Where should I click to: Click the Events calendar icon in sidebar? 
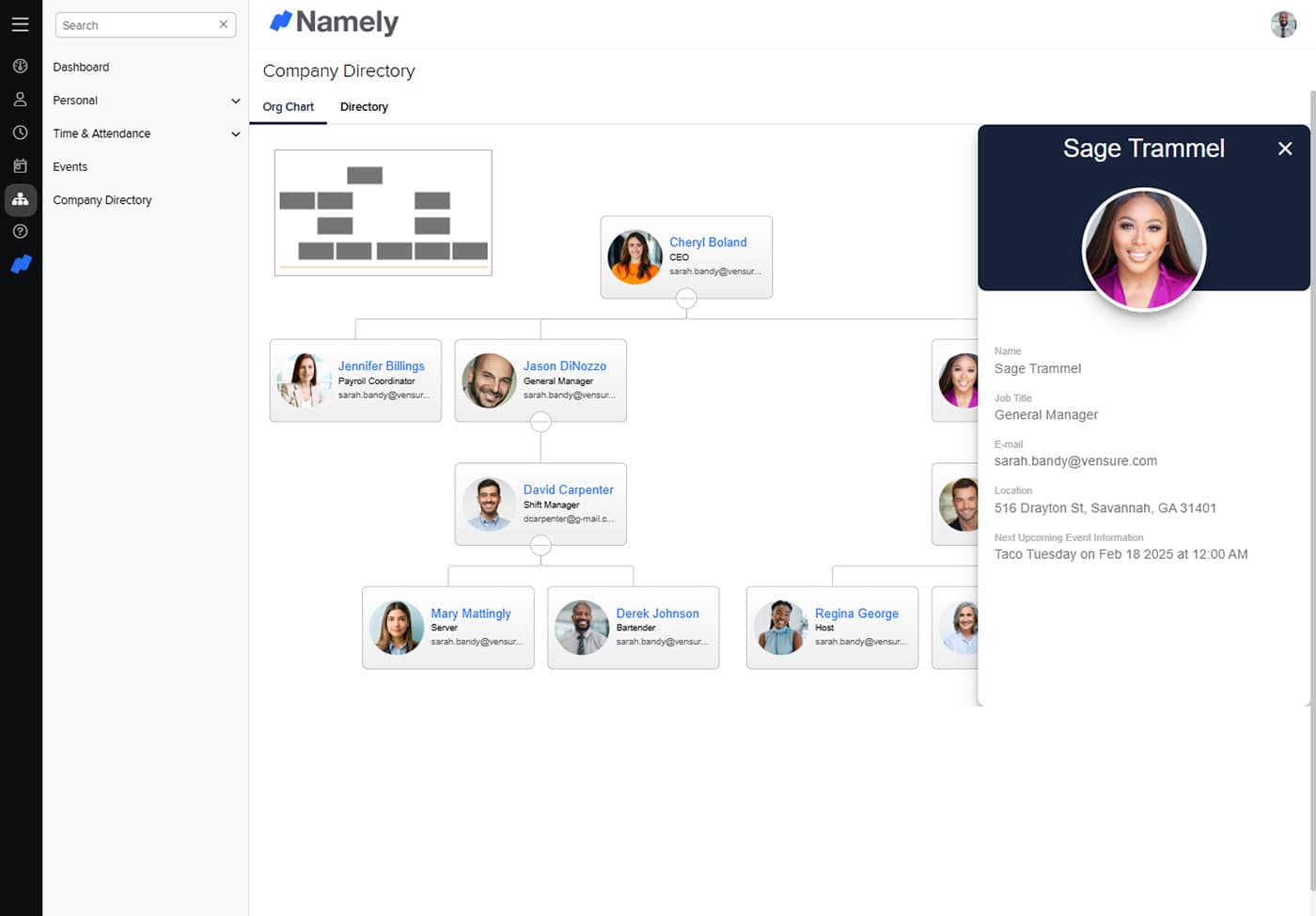(20, 166)
